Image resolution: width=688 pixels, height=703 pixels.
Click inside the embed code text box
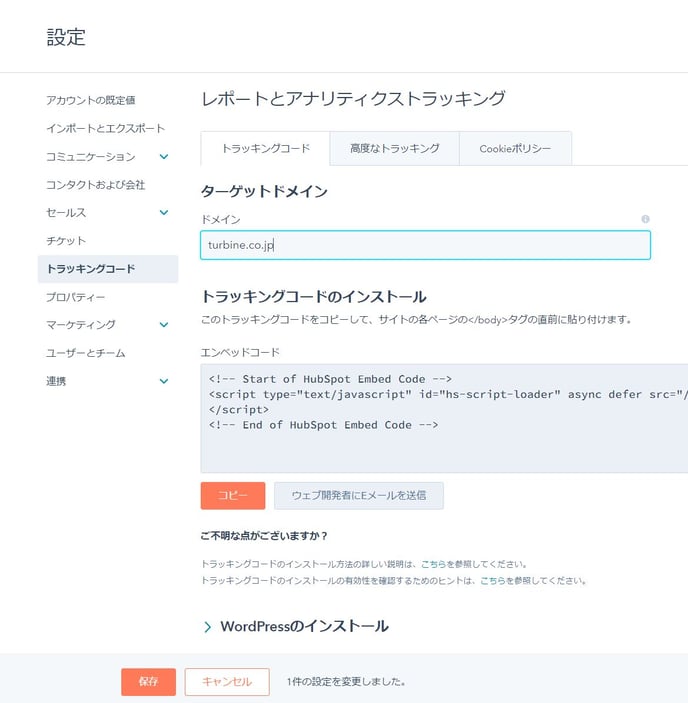[444, 418]
